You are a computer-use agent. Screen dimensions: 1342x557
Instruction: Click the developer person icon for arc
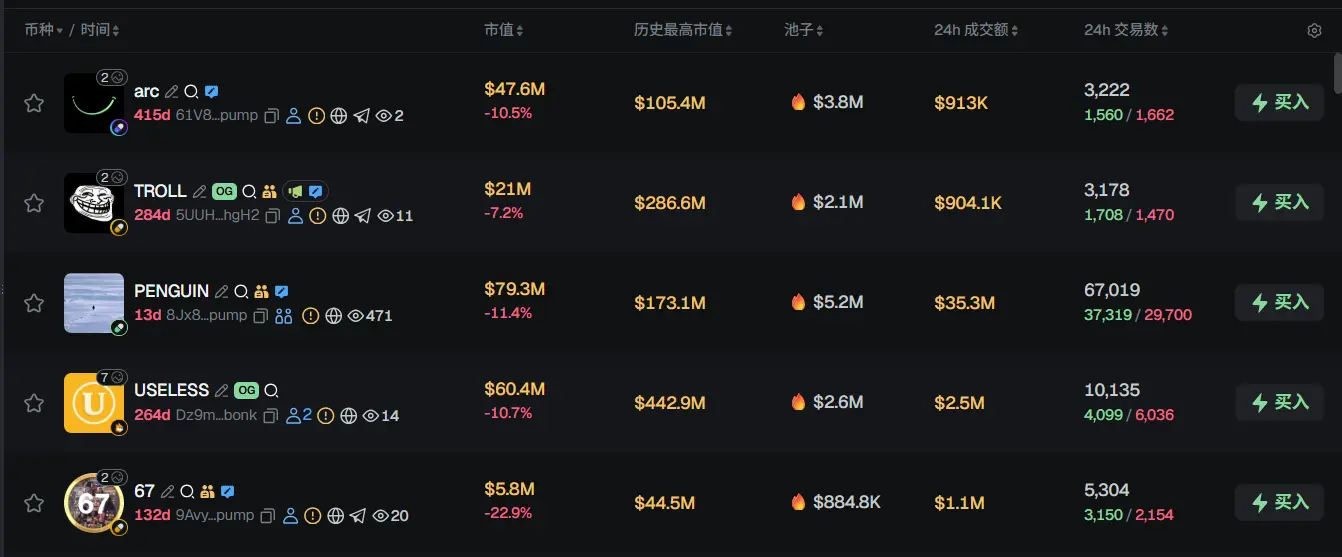294,116
